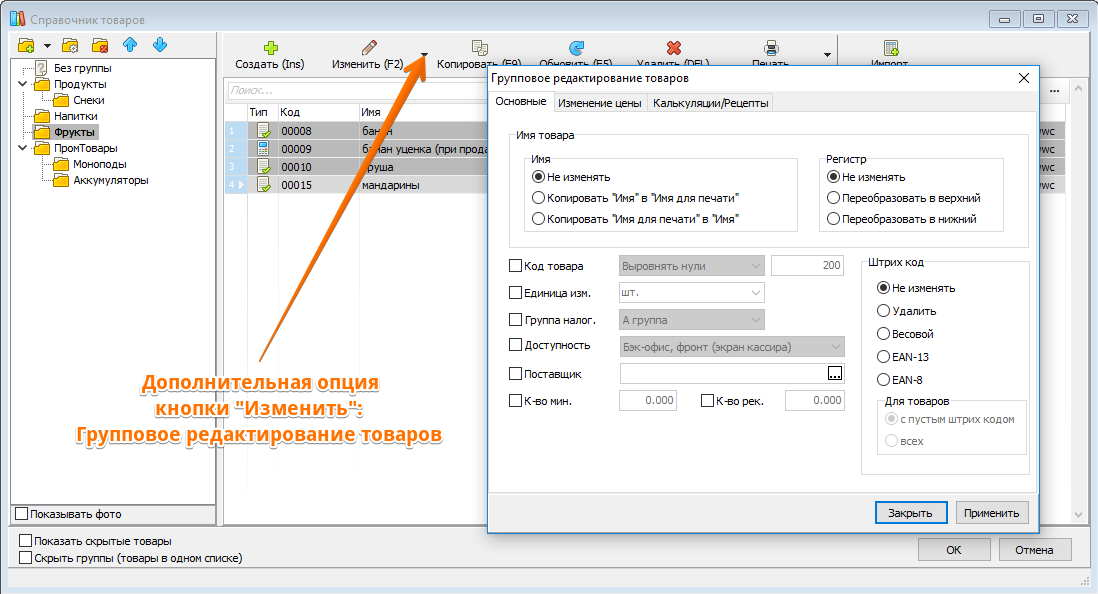The height and width of the screenshot is (594, 1098).
Task: Enable the Группа налог. checkbox
Action: click(515, 319)
